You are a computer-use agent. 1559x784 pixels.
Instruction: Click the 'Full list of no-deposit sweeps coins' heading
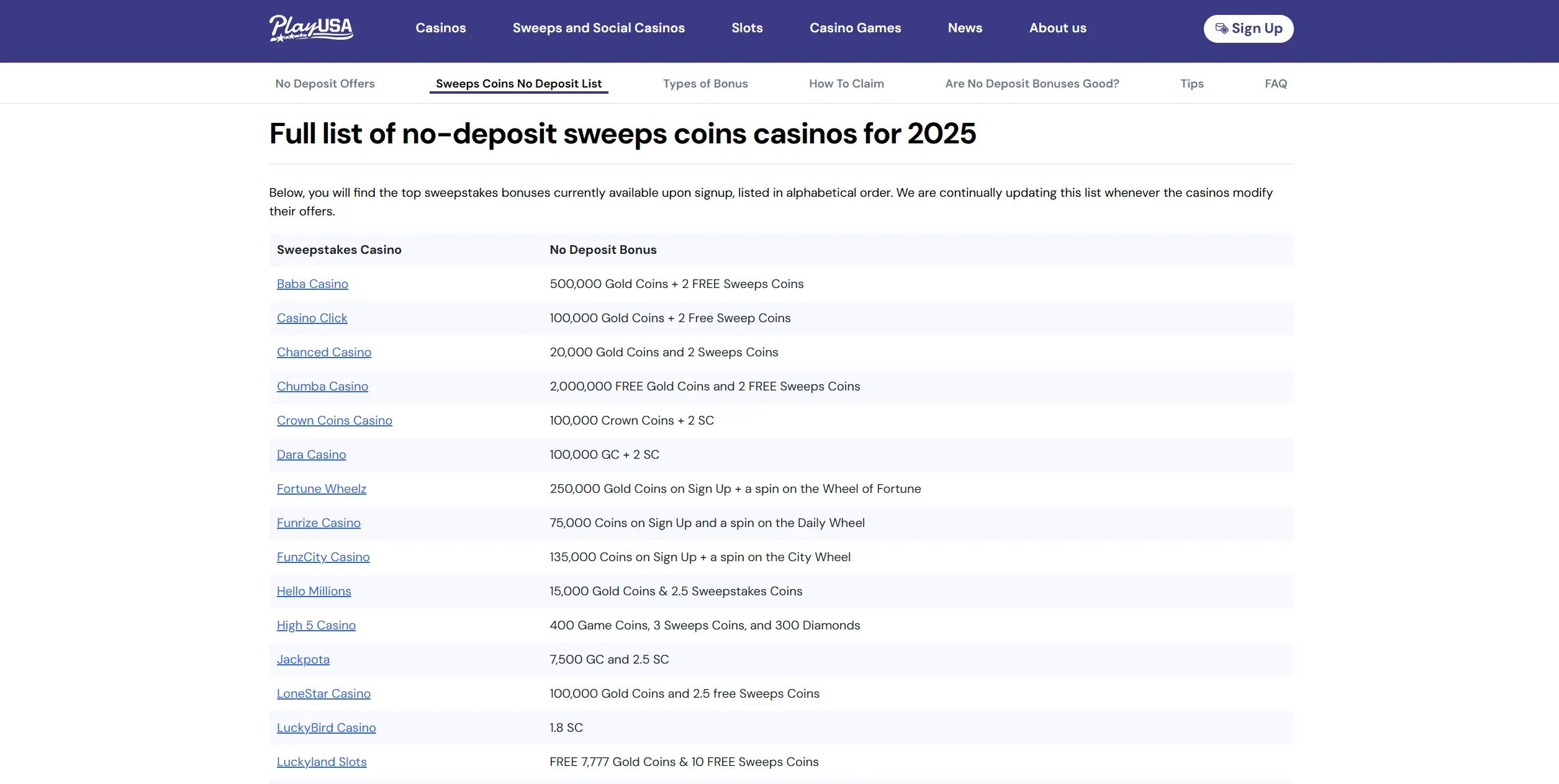[x=623, y=133]
